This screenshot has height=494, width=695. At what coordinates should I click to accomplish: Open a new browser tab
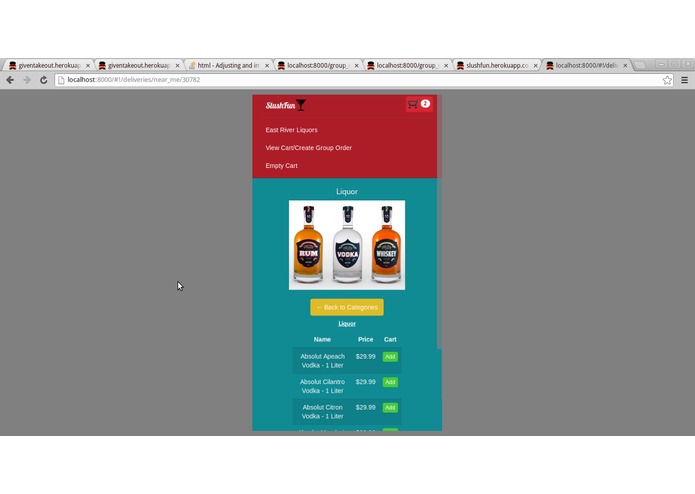click(640, 65)
